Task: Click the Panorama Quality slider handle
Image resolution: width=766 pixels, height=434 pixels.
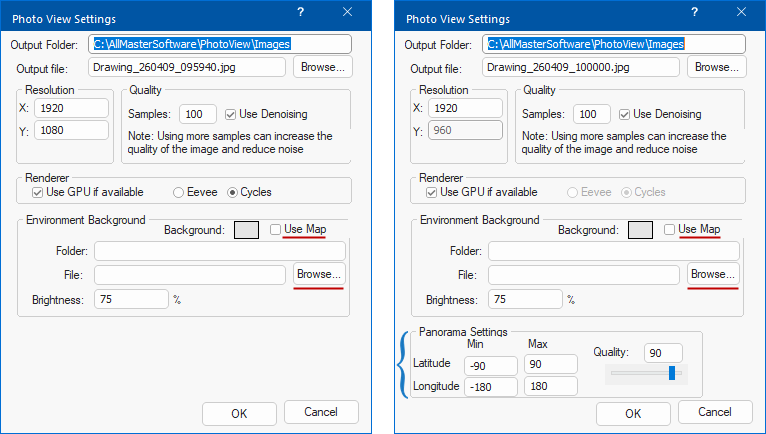Action: tap(672, 373)
